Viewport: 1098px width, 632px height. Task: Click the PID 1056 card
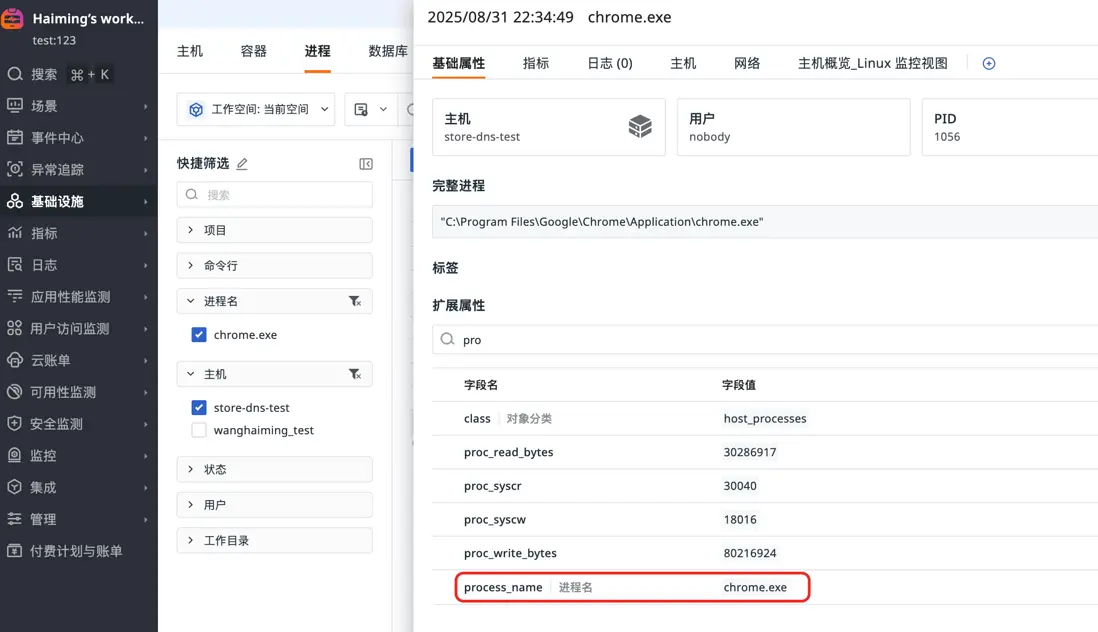1010,127
